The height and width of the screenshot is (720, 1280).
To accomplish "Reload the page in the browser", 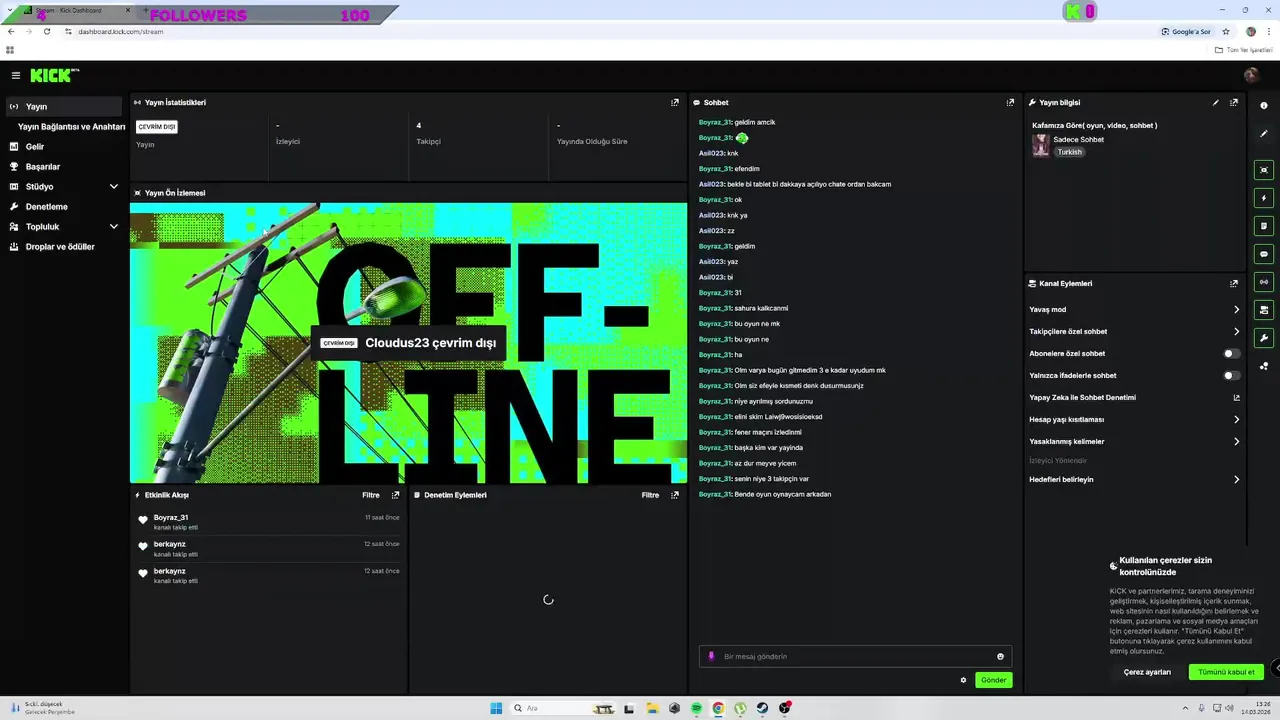I will [46, 31].
